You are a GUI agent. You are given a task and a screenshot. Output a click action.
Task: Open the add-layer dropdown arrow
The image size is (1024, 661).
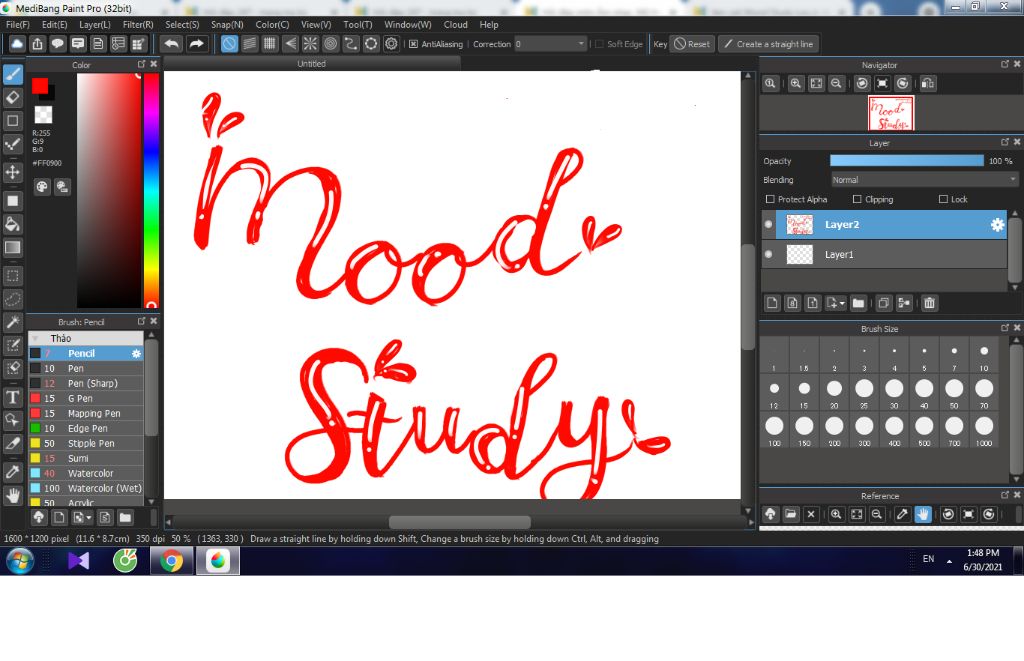842,303
